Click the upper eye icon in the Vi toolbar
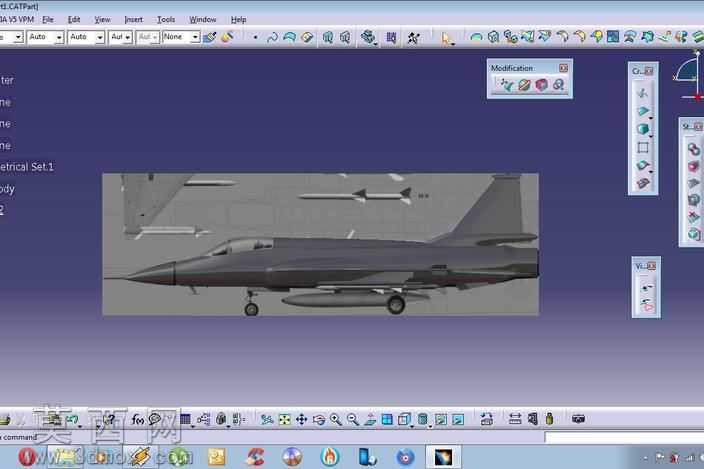704x469 pixels. coord(647,287)
